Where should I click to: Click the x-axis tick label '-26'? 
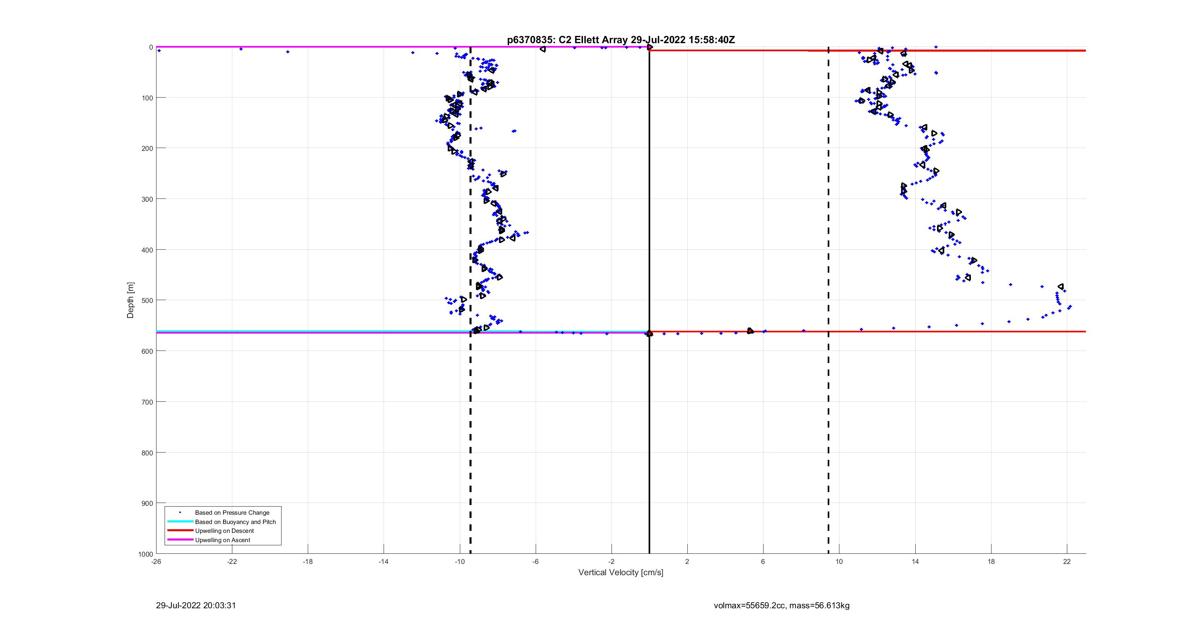[156, 562]
